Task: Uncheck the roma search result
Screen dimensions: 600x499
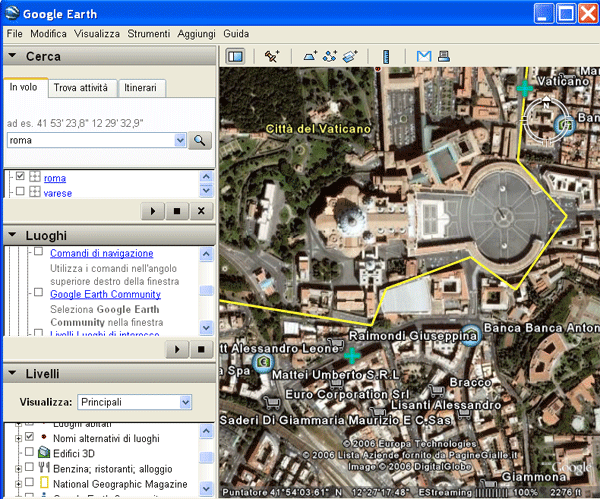Action: 20,176
